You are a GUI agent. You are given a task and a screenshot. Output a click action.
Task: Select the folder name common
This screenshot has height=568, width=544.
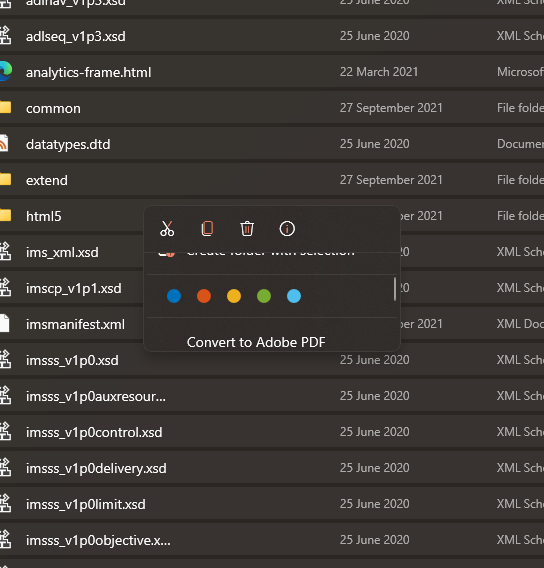(x=53, y=109)
